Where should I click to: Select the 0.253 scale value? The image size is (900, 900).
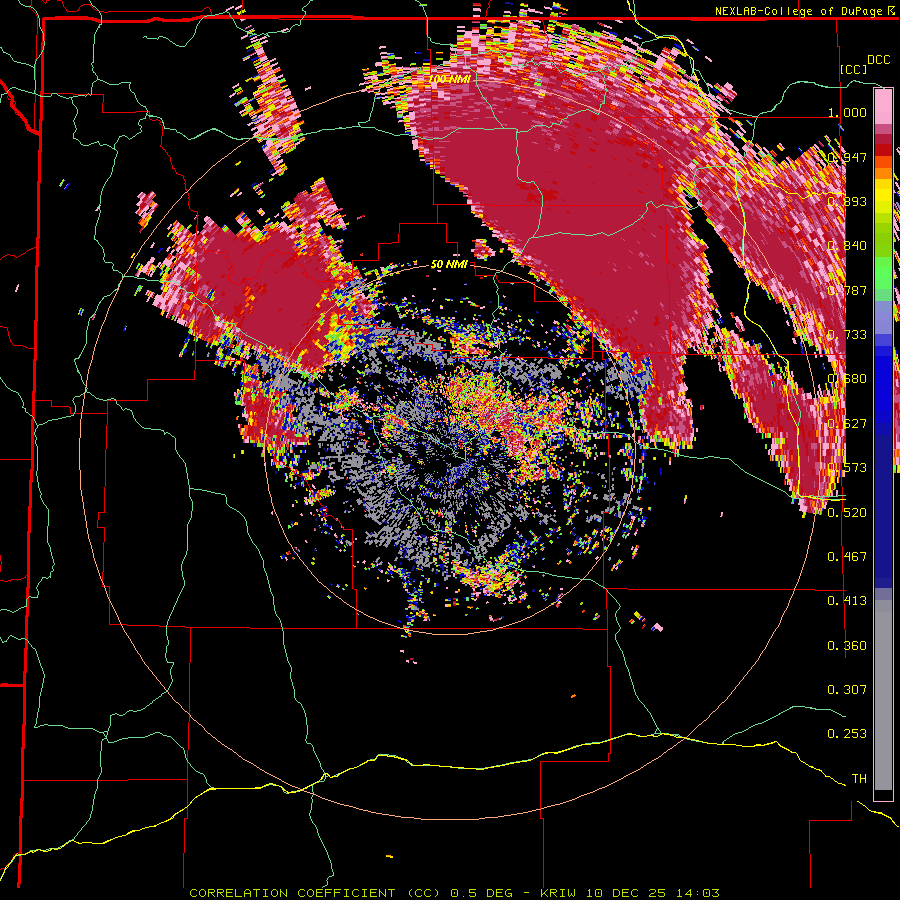[x=847, y=734]
